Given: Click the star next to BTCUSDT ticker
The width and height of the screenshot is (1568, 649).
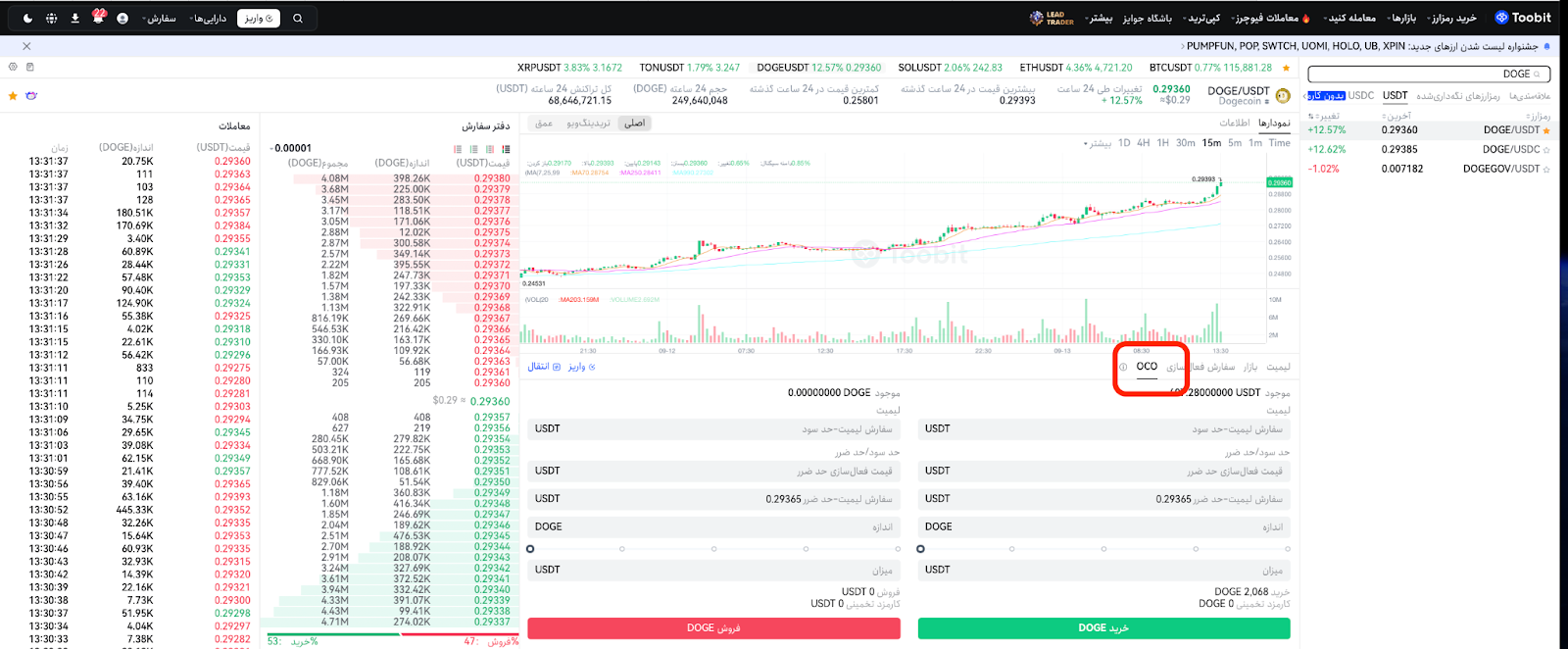Looking at the screenshot, I should pyautogui.click(x=1286, y=68).
